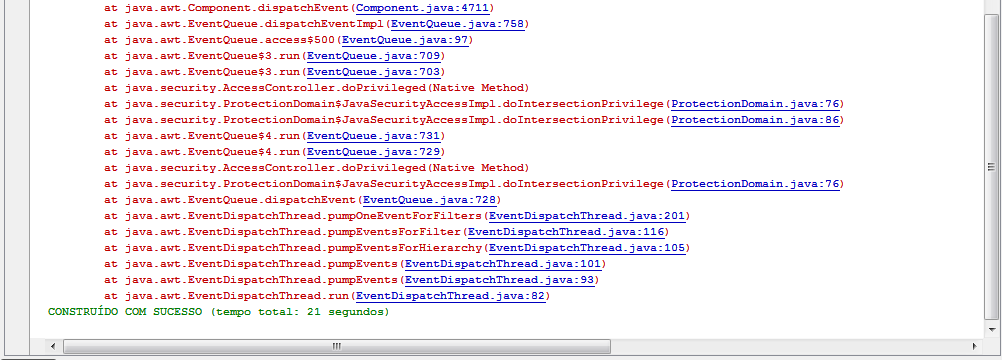Screen dimensions: 1002x360
Task: Click the horizontal scrollbar left arrow
Action: [x=52, y=346]
